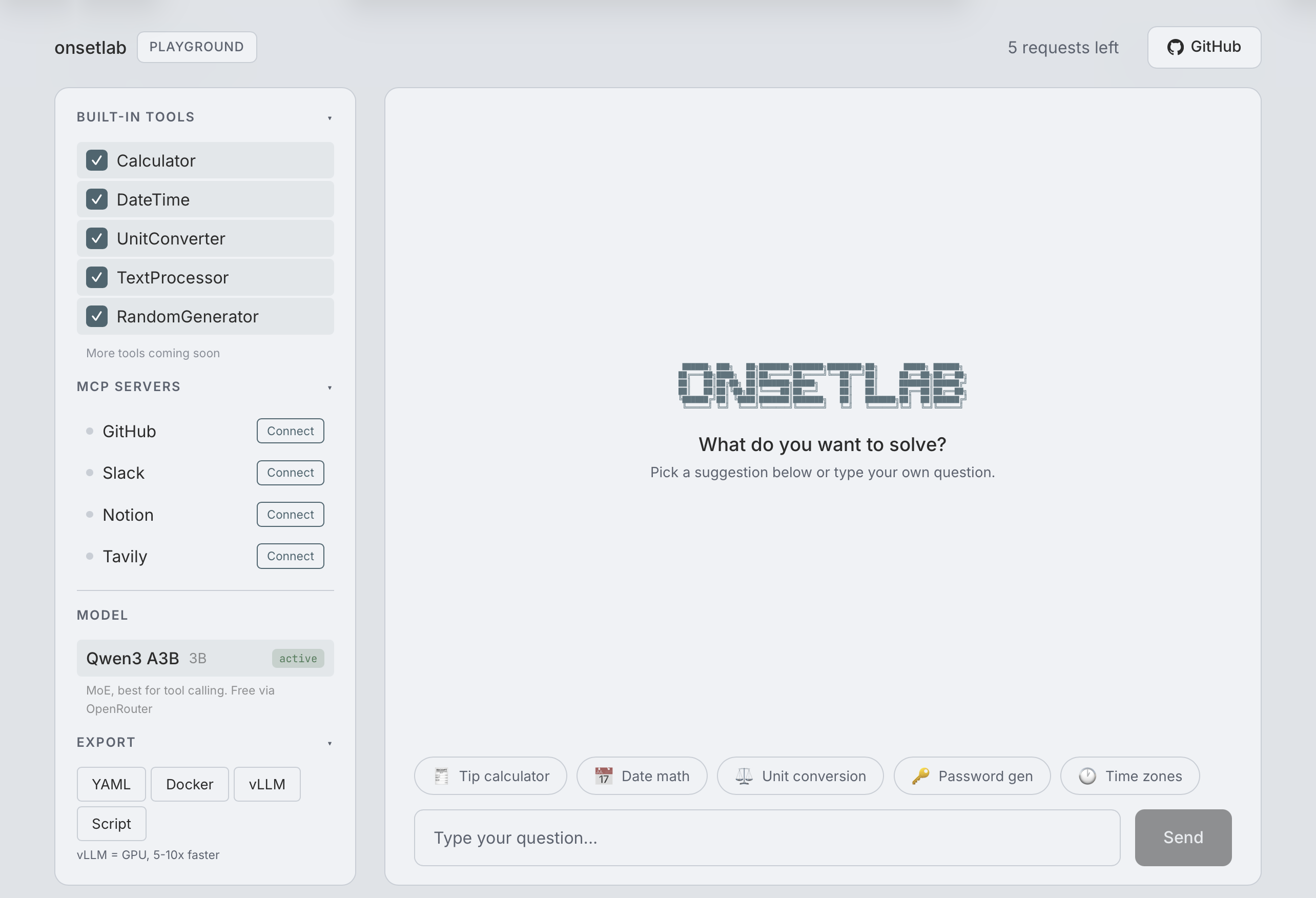
Task: Click the scales icon on Unit conversion chip
Action: coord(744,775)
